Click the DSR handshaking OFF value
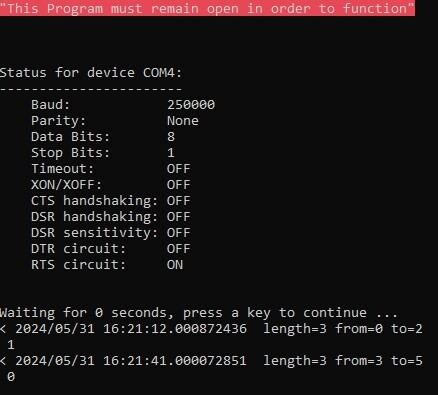438x395 pixels. click(x=179, y=217)
